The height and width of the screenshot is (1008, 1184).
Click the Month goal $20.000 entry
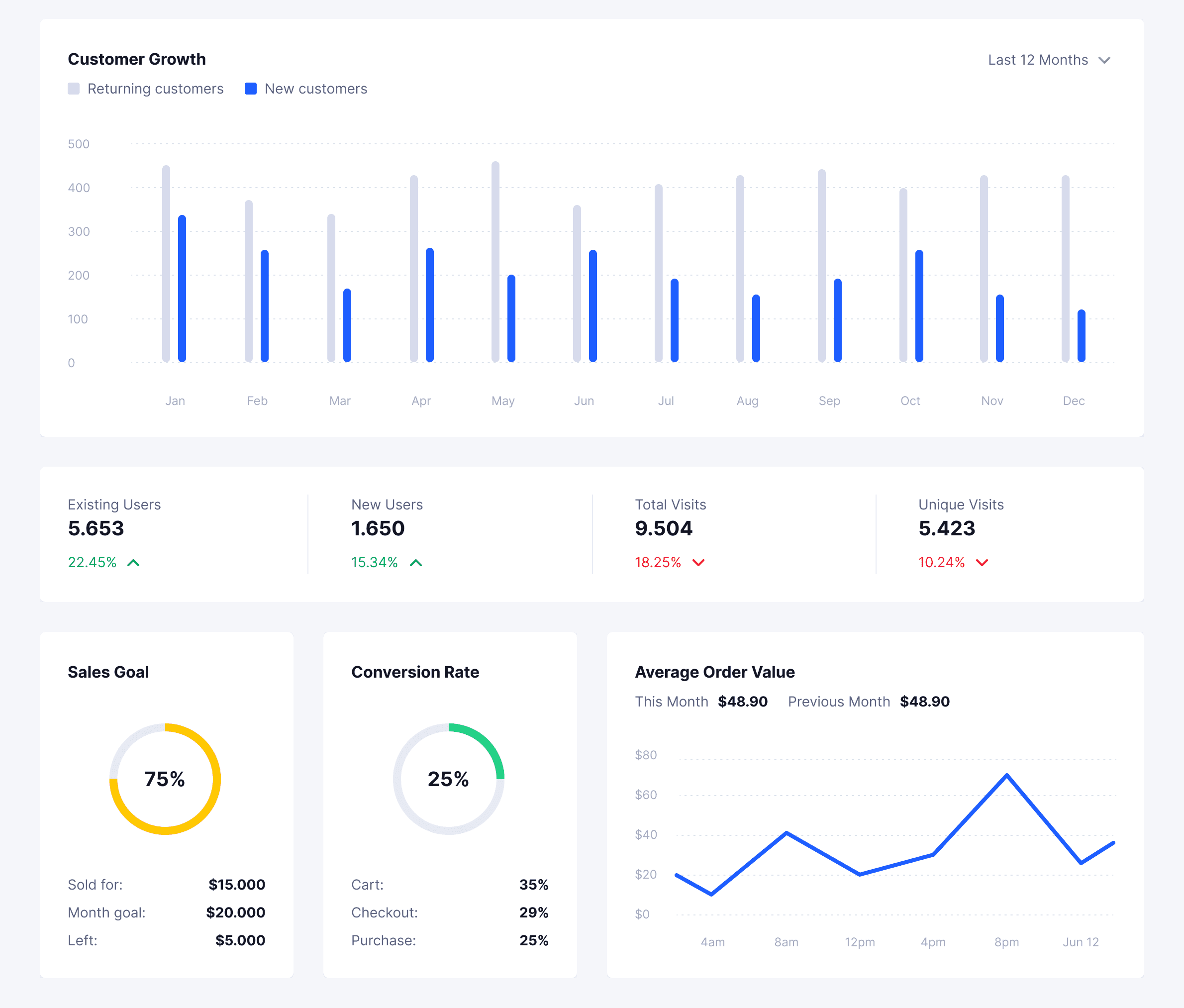click(x=166, y=912)
